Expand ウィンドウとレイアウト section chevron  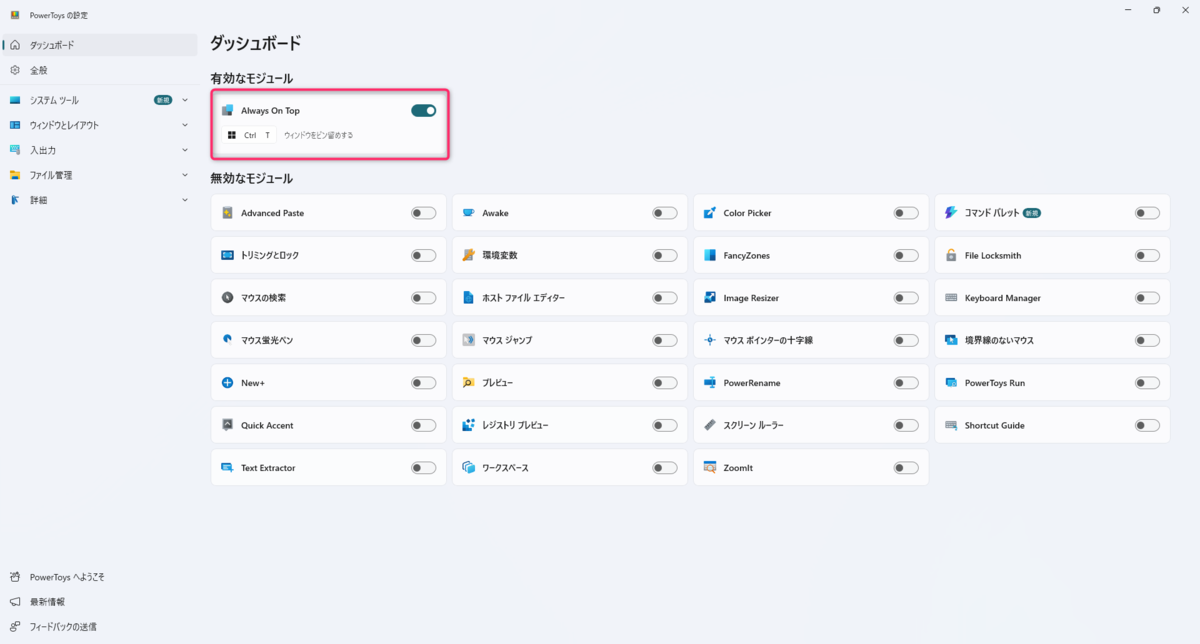click(x=185, y=125)
